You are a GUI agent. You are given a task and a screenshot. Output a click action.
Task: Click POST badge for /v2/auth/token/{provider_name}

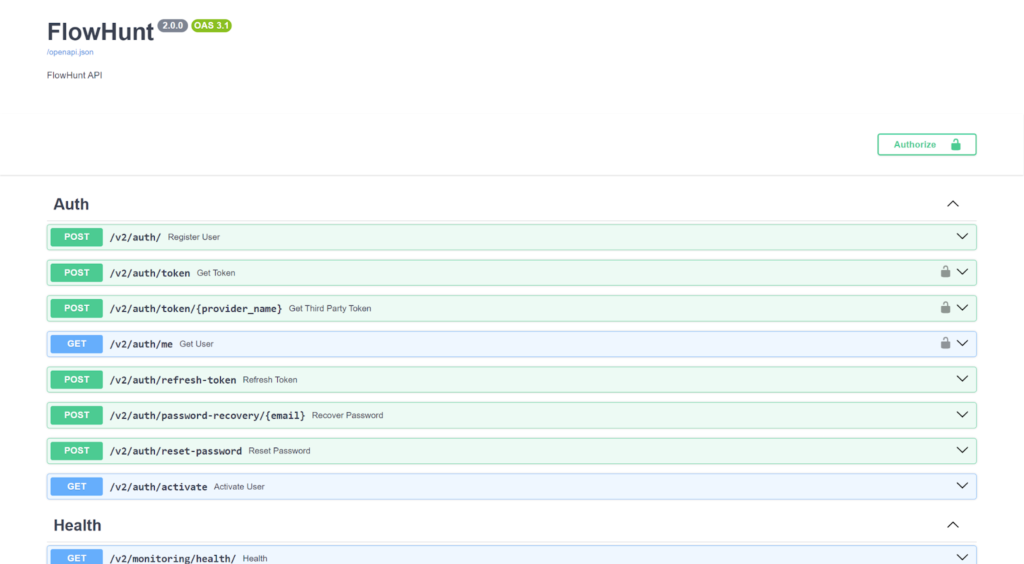coord(76,308)
